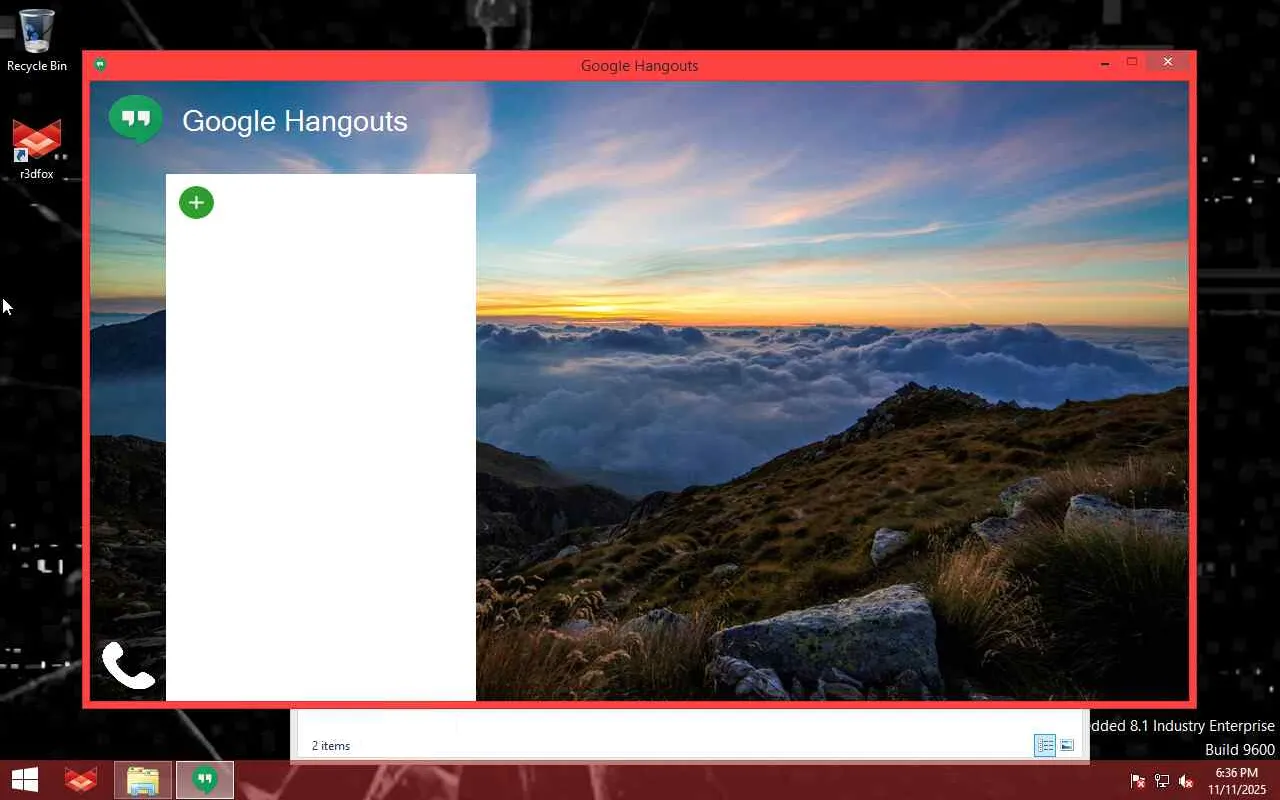The image size is (1280, 800).
Task: Click the "Google Hangouts" title bar text
Action: pos(640,66)
